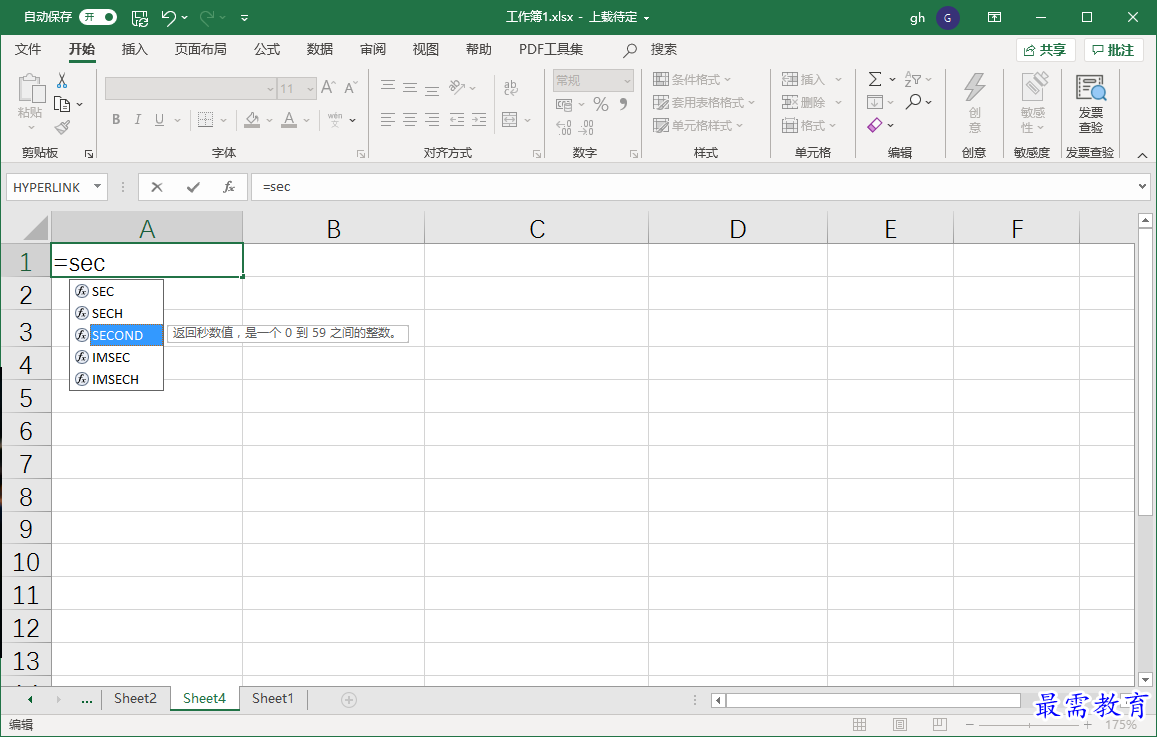The width and height of the screenshot is (1157, 737).
Task: Click the Font Color A swatch
Action: 289,120
